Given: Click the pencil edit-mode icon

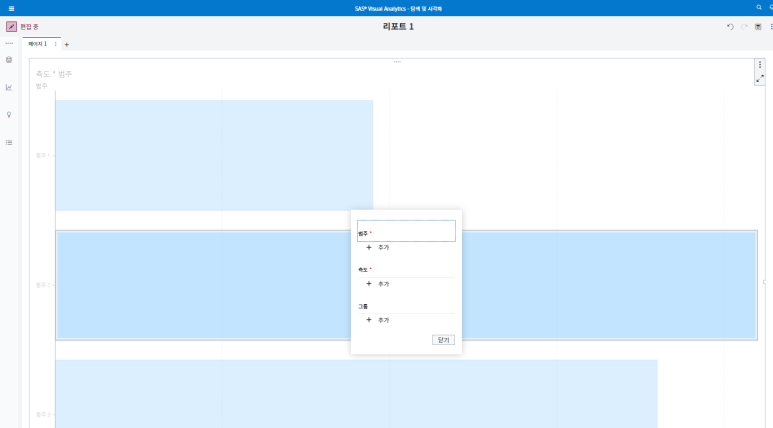Looking at the screenshot, I should pos(11,27).
